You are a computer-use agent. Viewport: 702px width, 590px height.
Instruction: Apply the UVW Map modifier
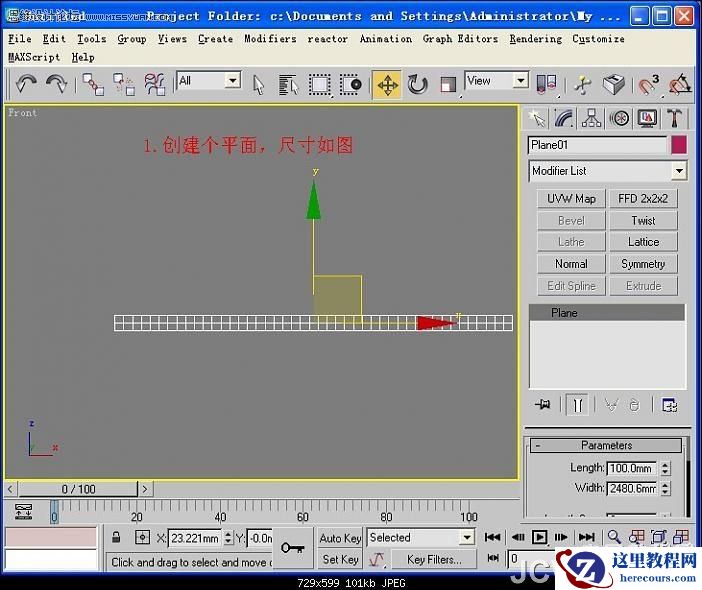tap(571, 198)
